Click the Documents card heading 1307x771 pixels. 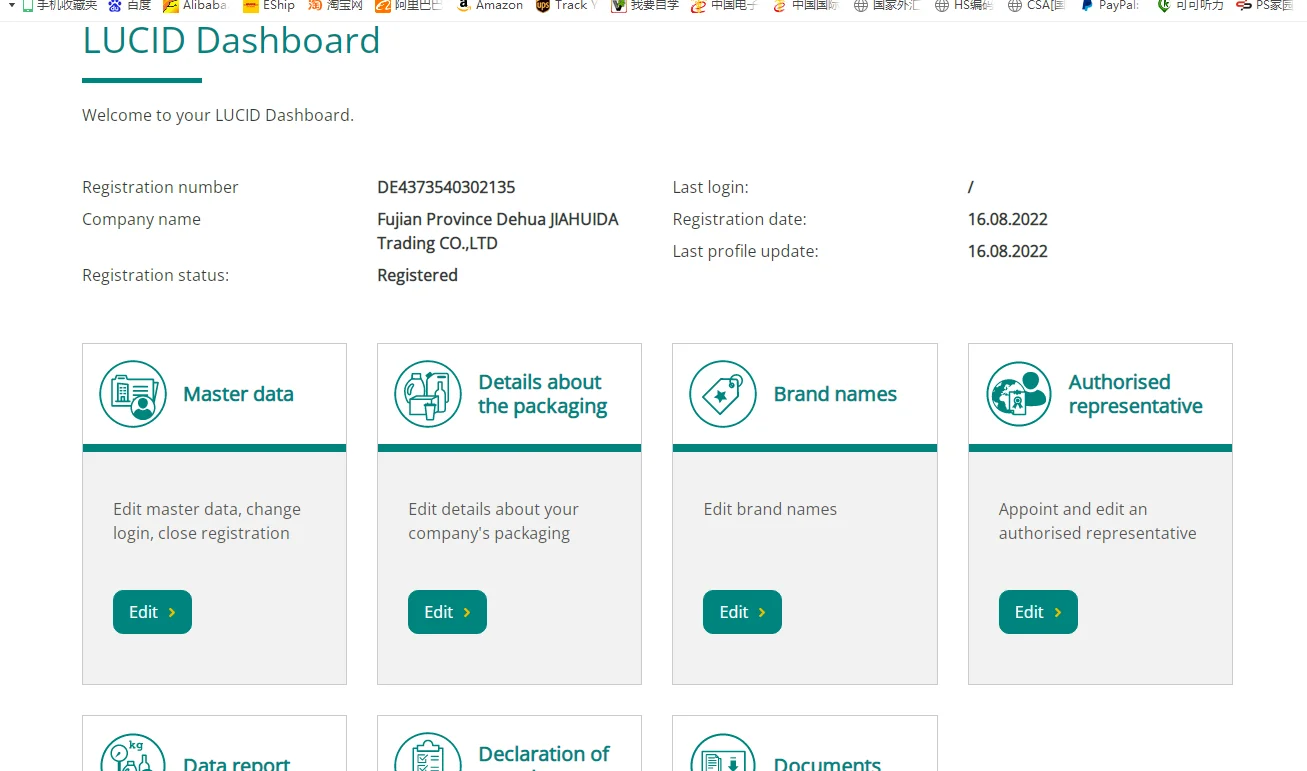click(827, 763)
